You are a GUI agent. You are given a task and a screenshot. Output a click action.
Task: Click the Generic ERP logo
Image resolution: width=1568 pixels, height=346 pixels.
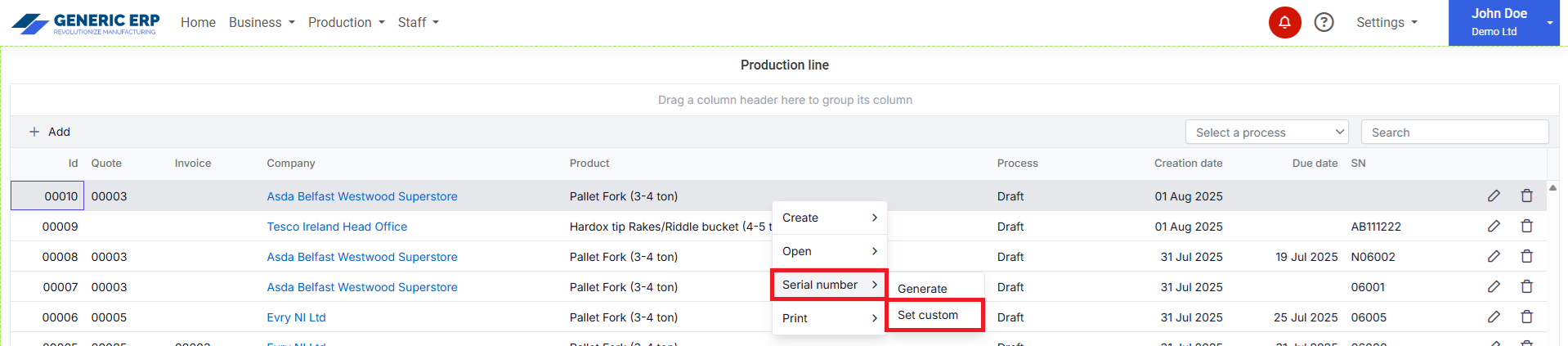tap(86, 23)
